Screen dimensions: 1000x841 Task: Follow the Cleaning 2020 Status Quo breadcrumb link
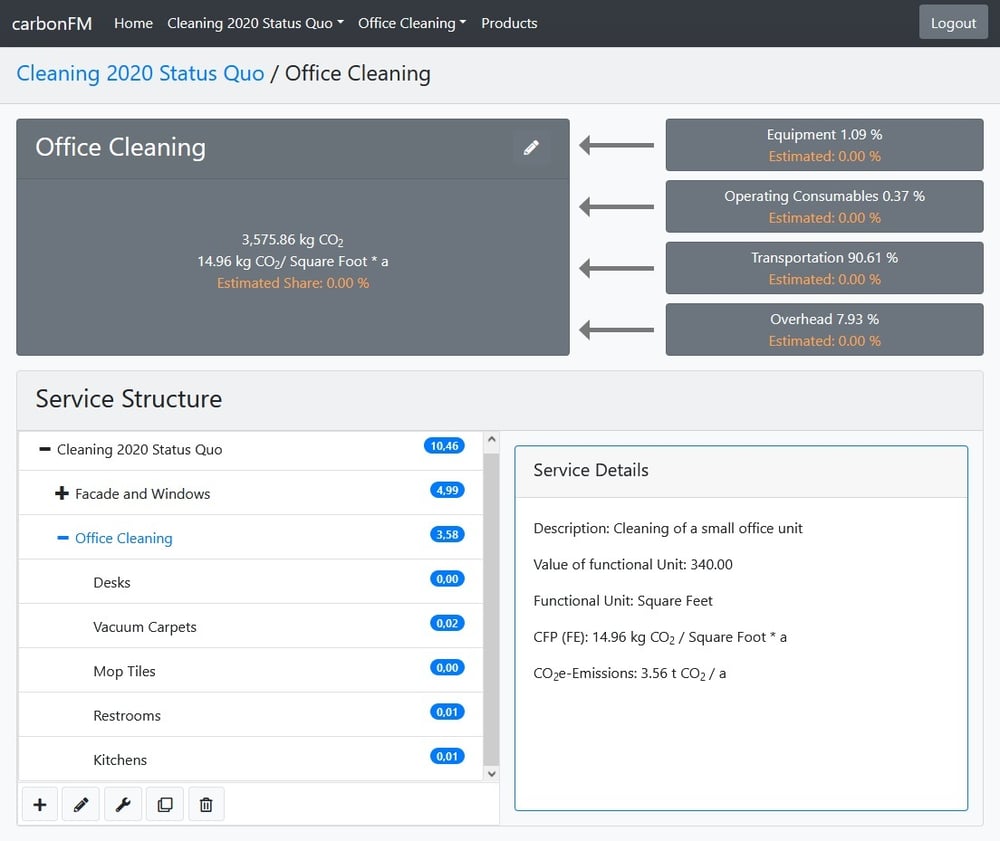click(140, 73)
